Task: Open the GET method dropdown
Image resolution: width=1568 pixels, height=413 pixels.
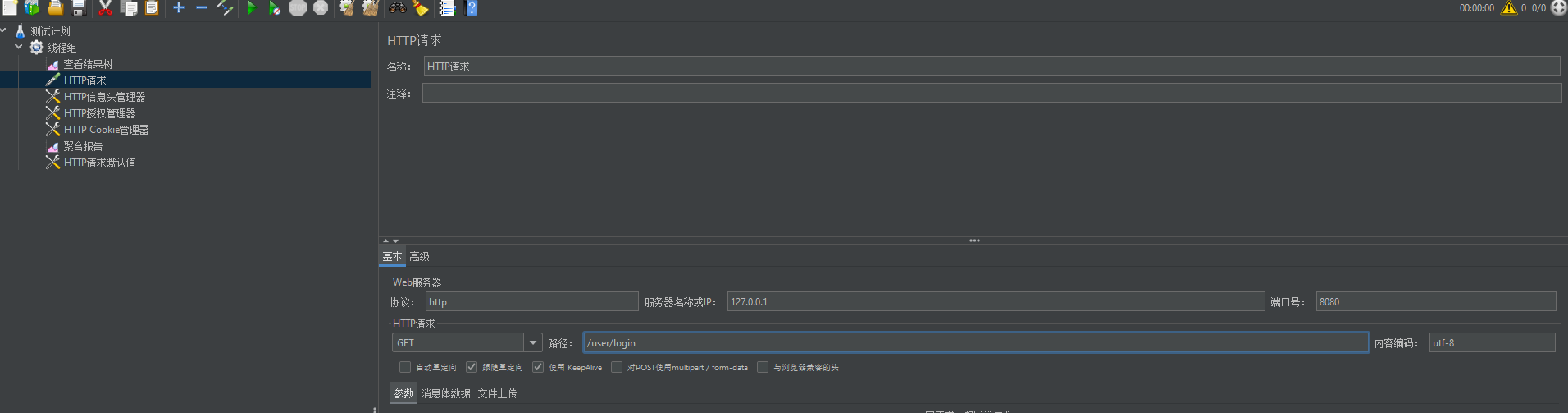Action: point(533,342)
